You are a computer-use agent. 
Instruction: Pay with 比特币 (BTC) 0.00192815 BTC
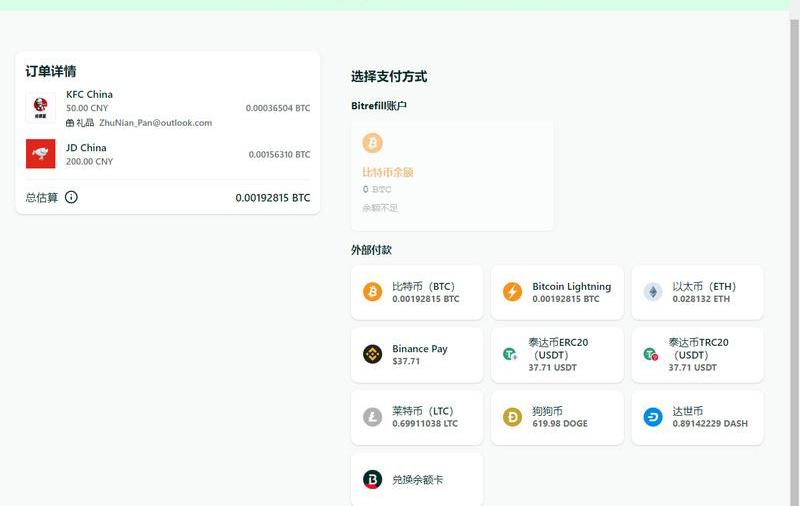(417, 292)
